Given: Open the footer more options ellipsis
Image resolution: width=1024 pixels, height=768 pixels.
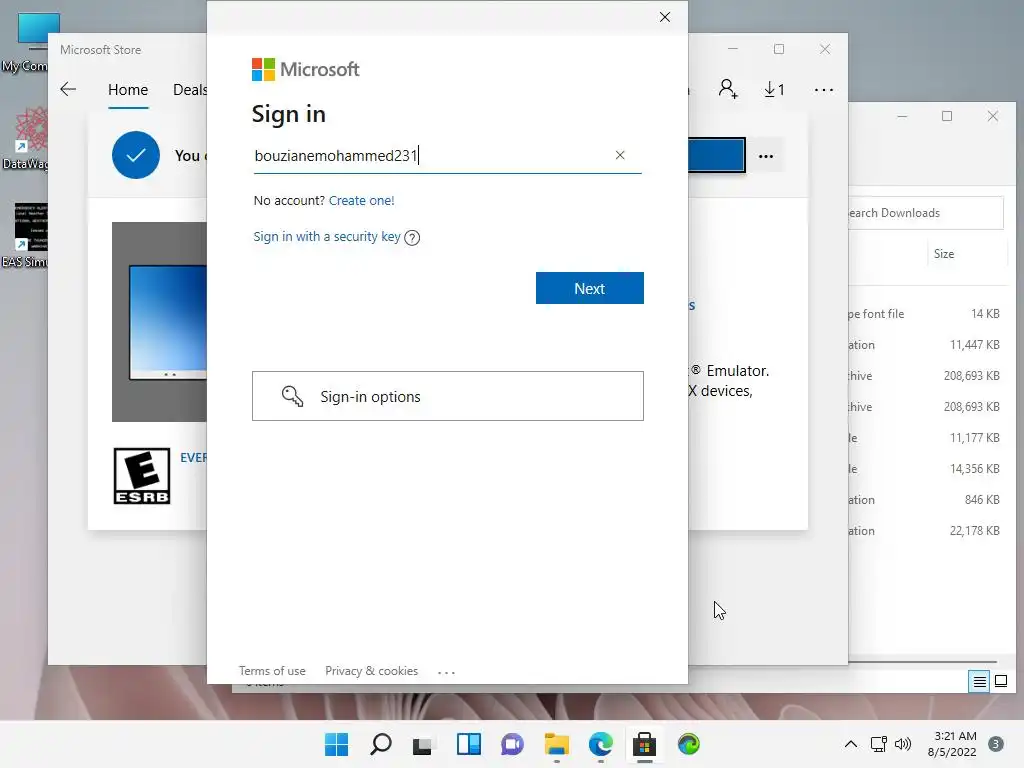Looking at the screenshot, I should point(446,672).
